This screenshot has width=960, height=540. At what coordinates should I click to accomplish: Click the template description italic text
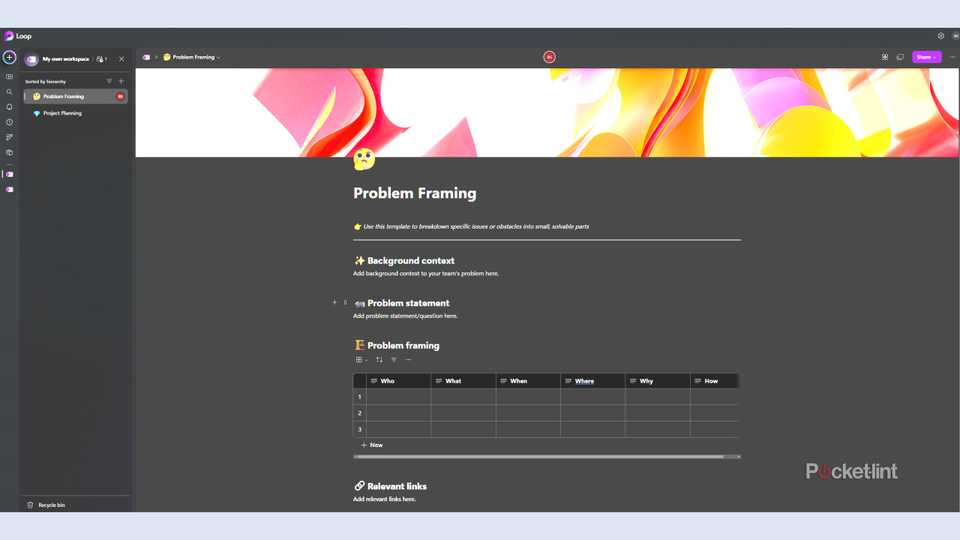[476, 227]
